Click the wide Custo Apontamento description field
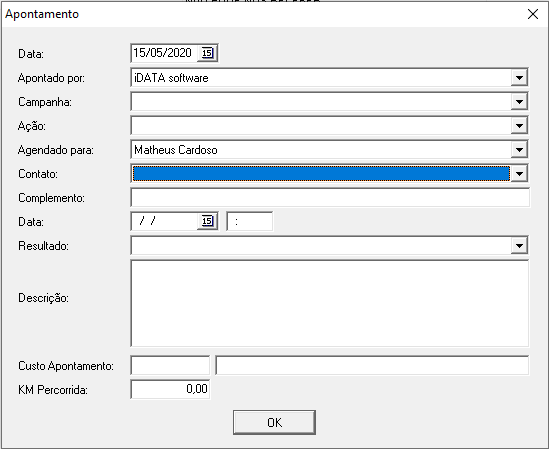The height and width of the screenshot is (449, 549). (372, 365)
